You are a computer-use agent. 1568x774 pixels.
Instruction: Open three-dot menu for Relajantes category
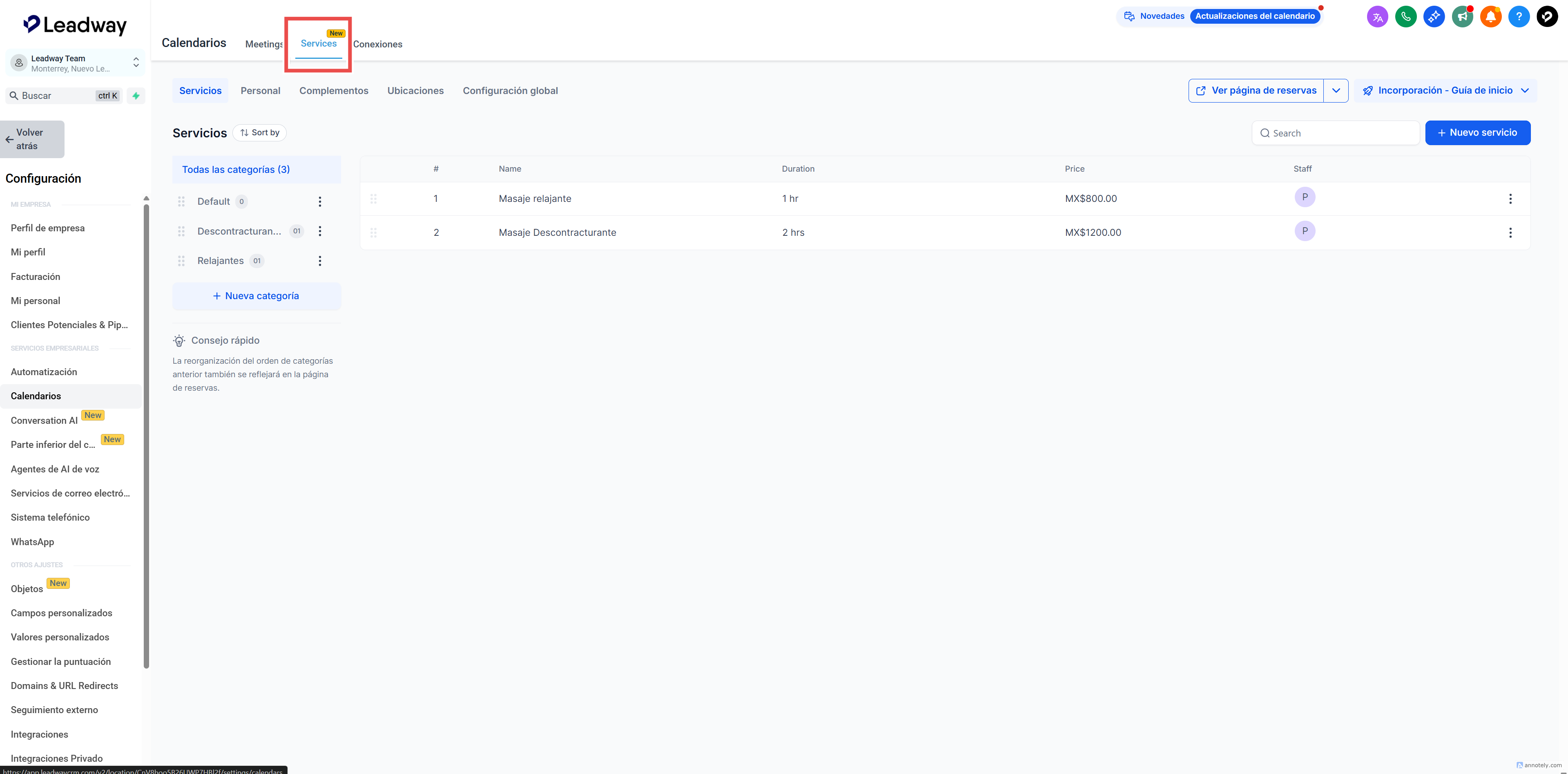[x=319, y=261]
